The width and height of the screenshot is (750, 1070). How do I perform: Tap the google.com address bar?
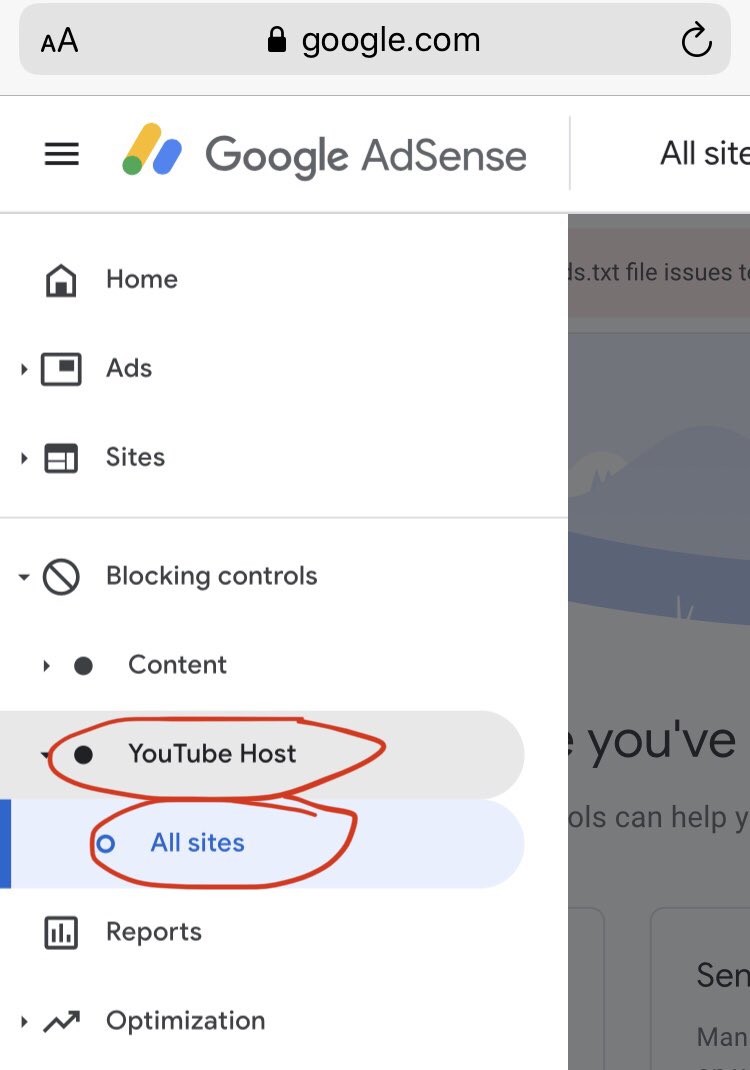pos(375,40)
